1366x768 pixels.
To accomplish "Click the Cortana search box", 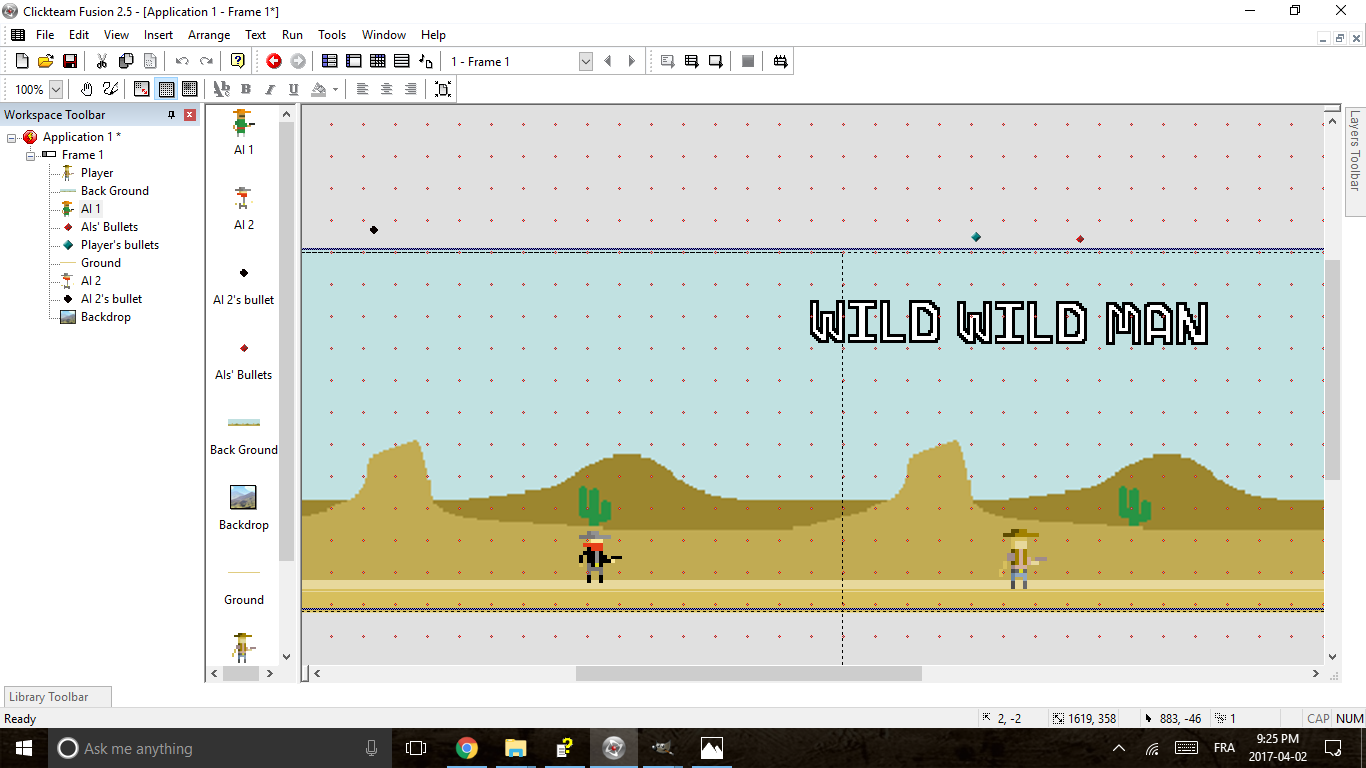I will tap(218, 748).
